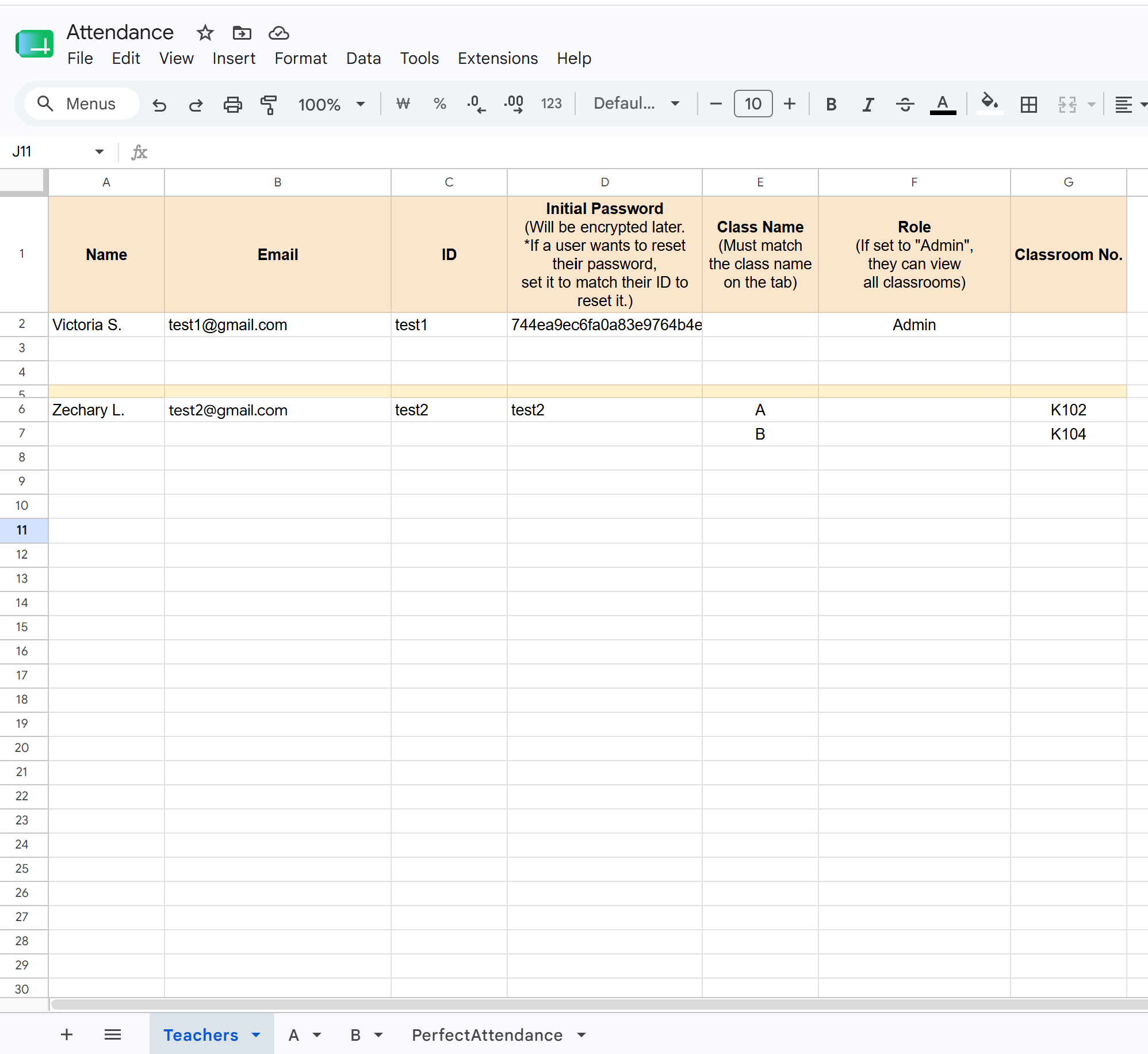The height and width of the screenshot is (1054, 1148).
Task: Expand the name box dropdown arrow
Action: (x=100, y=152)
